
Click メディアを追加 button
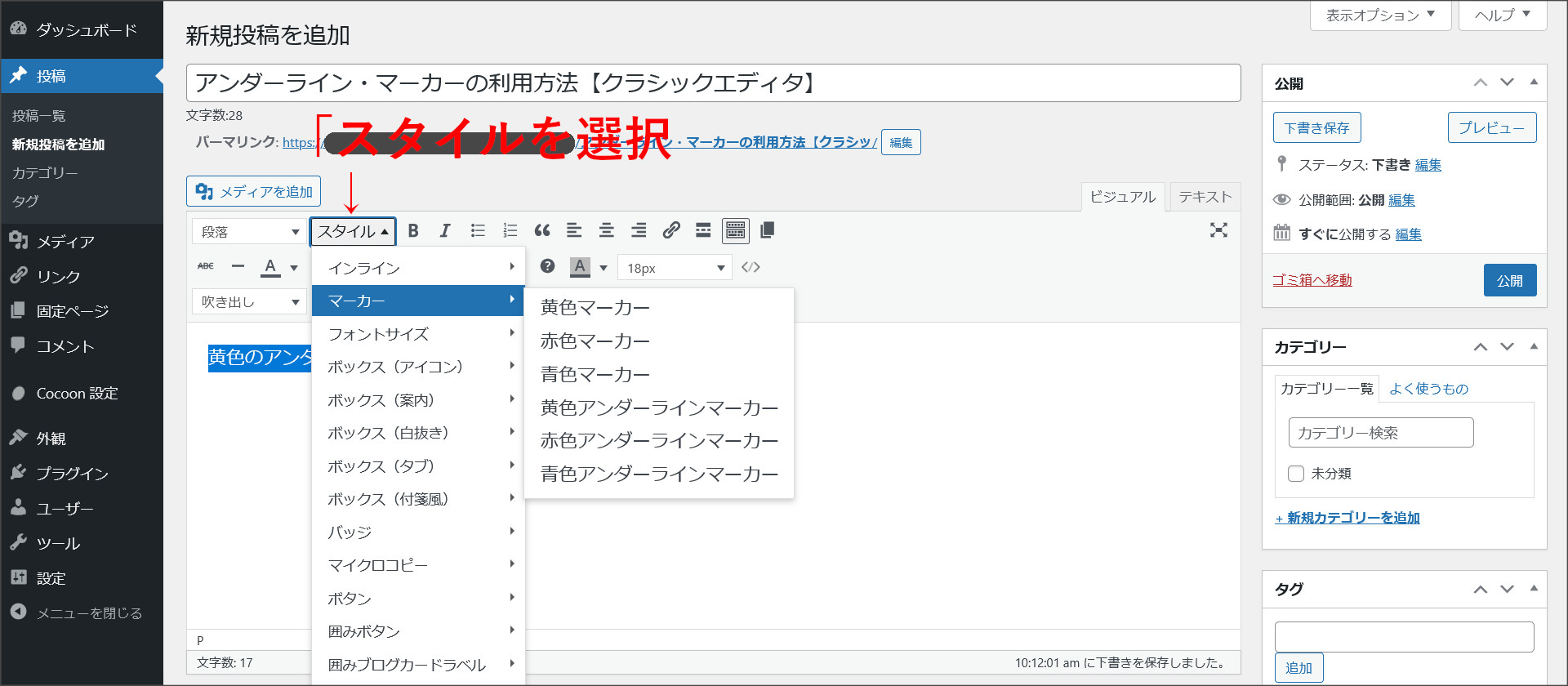click(253, 191)
